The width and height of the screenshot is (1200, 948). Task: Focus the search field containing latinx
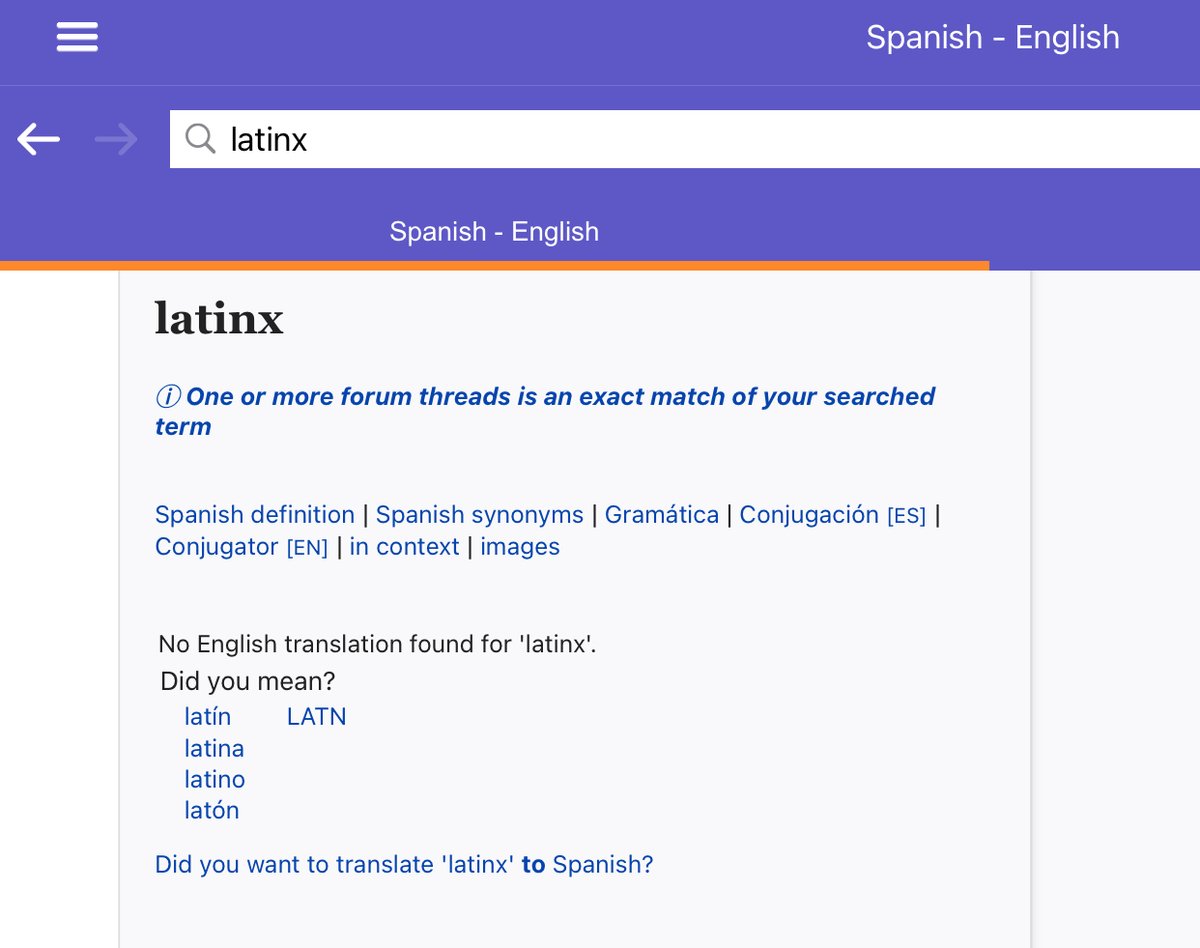(x=685, y=139)
